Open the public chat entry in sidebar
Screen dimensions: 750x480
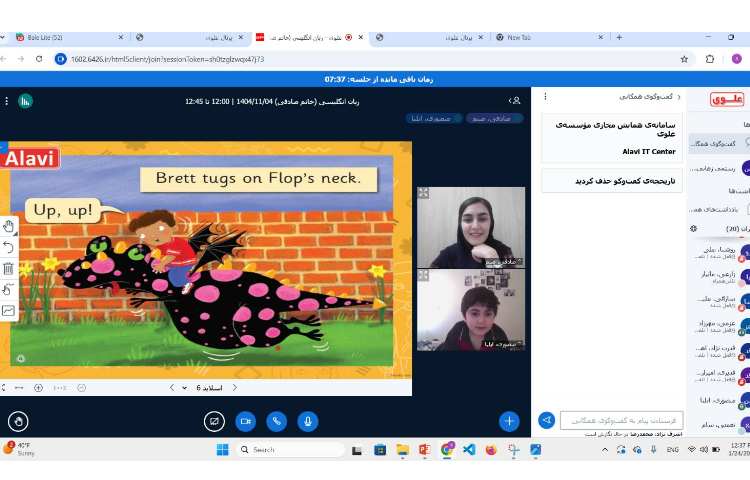click(719, 143)
